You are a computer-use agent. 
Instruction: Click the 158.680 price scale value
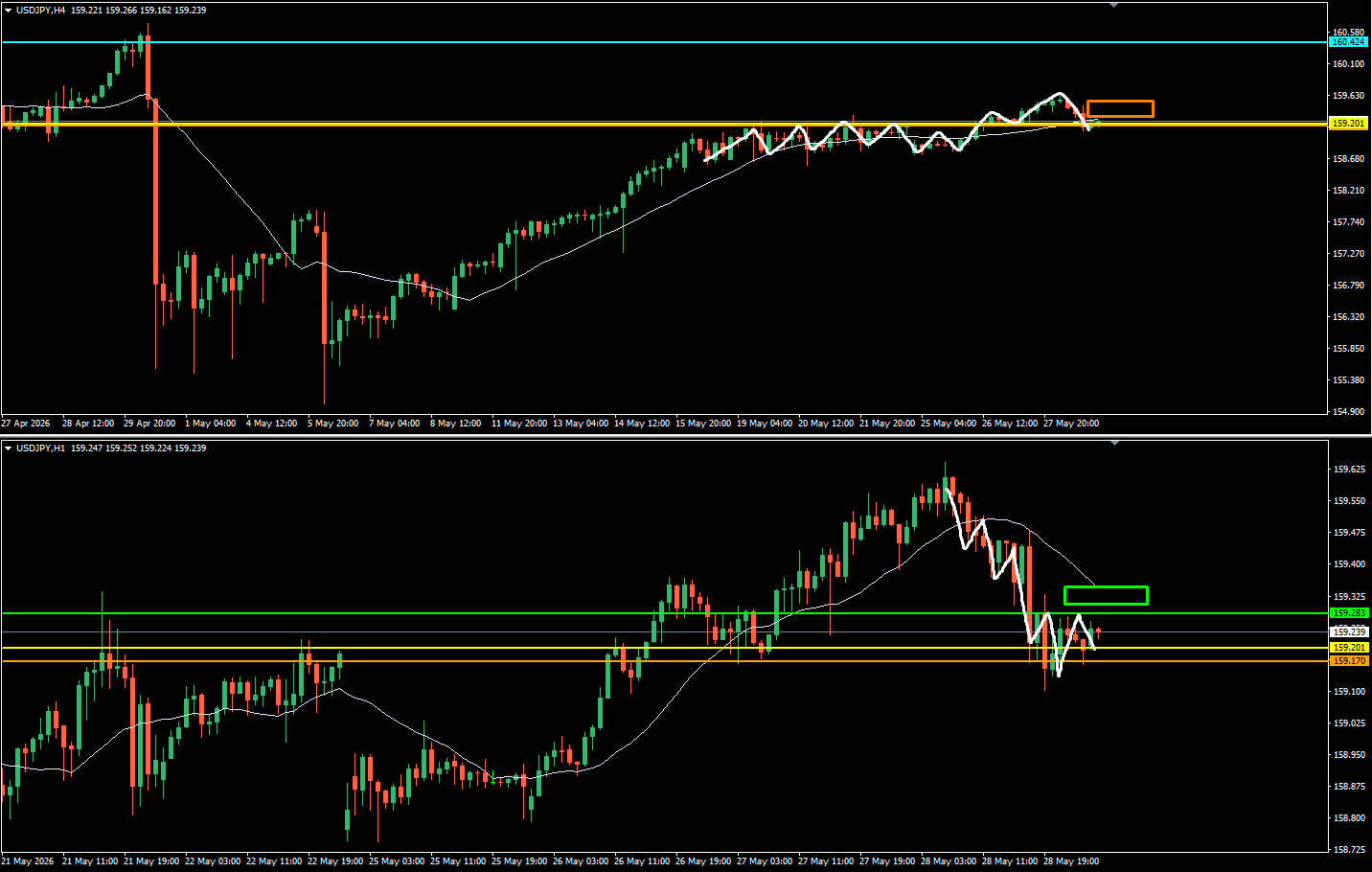1348,159
